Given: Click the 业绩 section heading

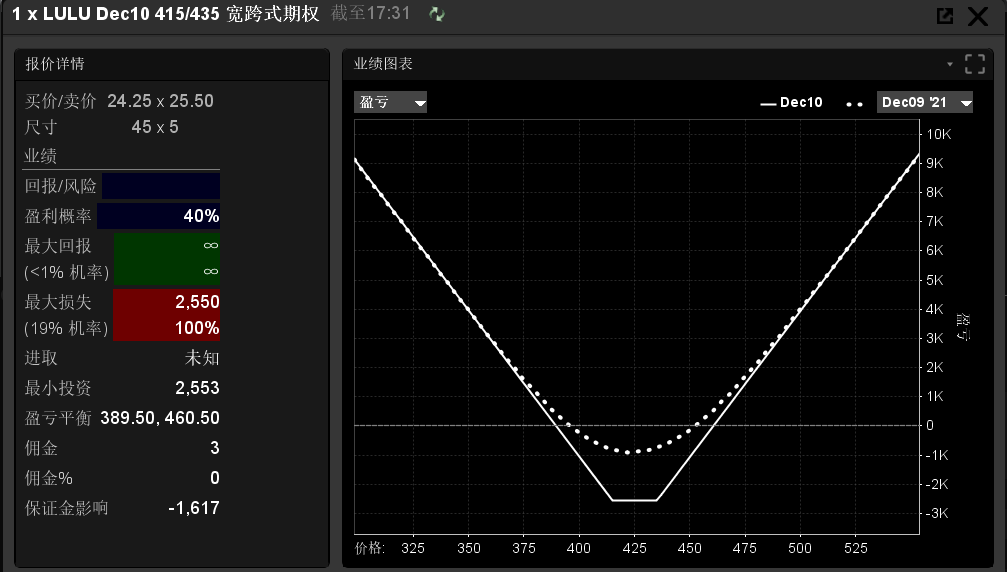Looking at the screenshot, I should (40, 156).
